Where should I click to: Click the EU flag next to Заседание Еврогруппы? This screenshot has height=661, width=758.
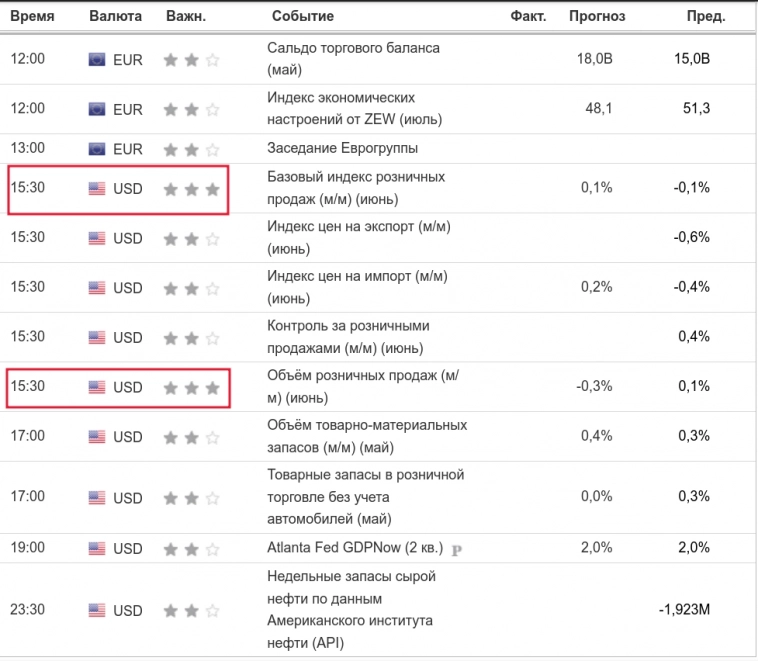pyautogui.click(x=97, y=149)
